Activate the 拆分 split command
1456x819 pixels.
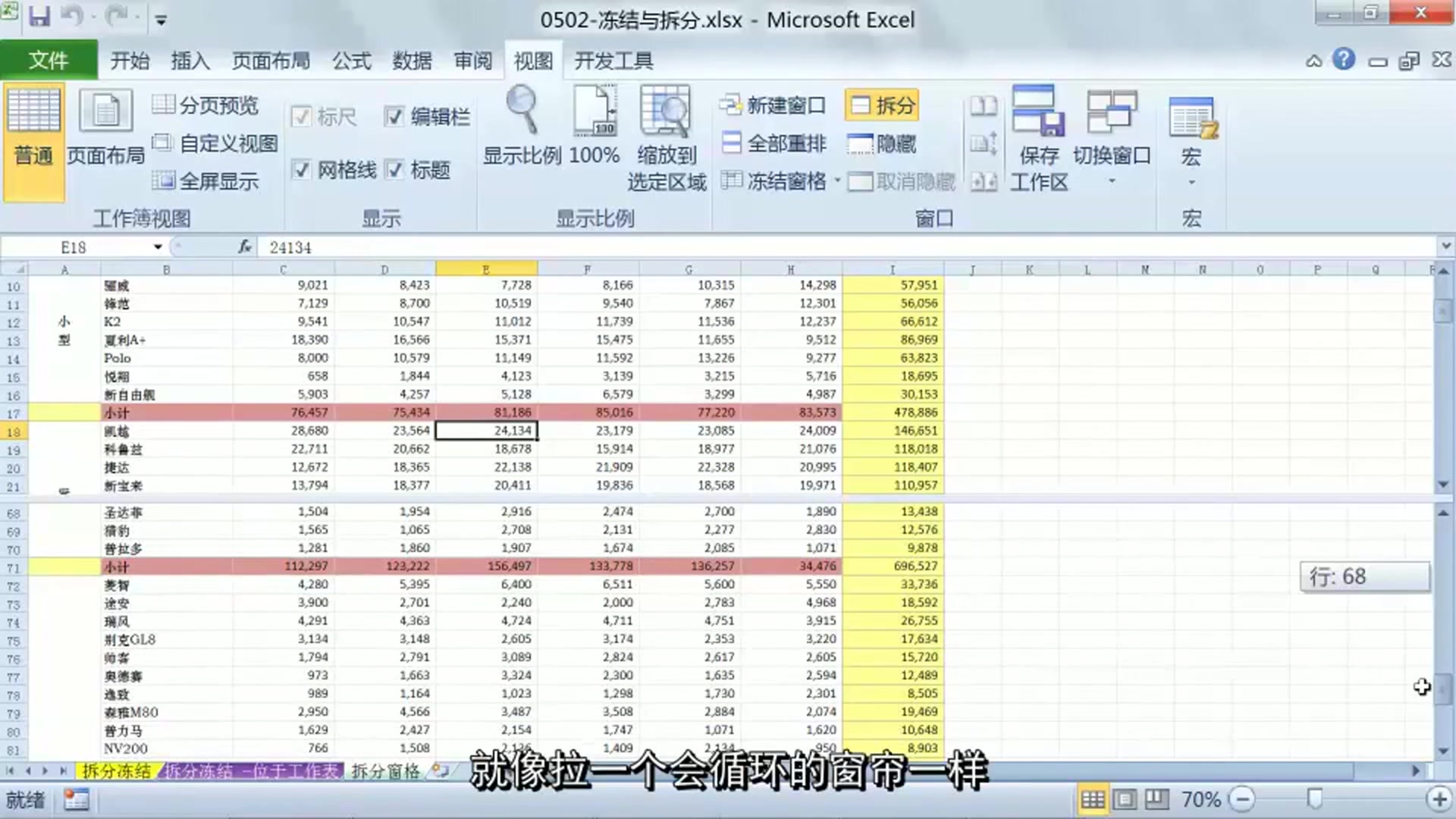pyautogui.click(x=881, y=105)
